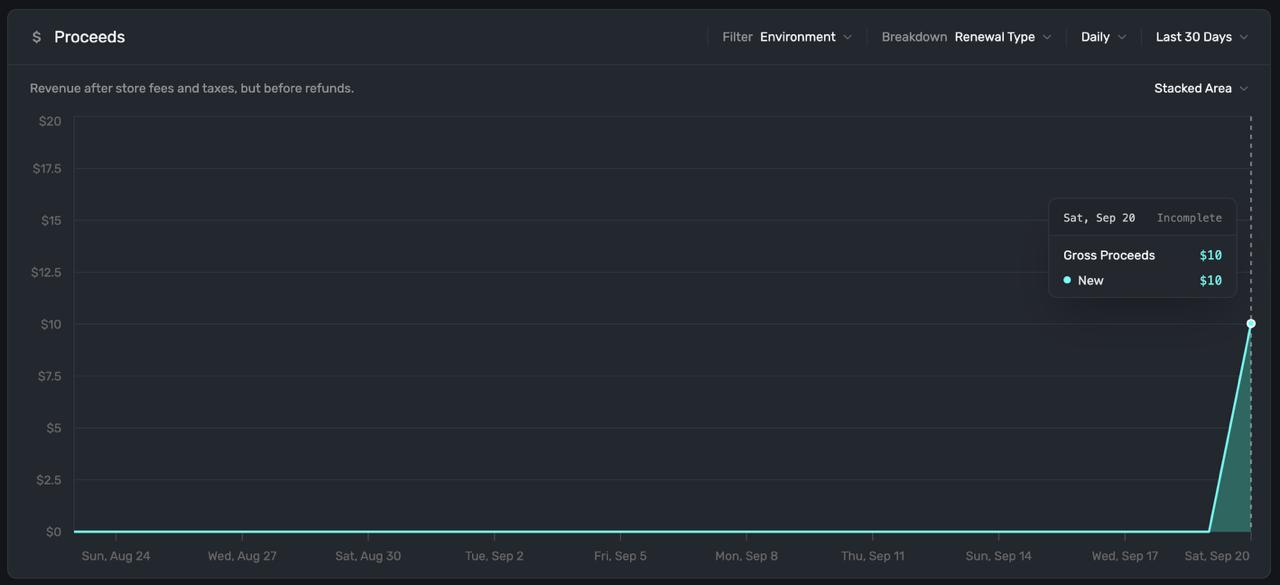Click the Gross Proceeds tooltip row
This screenshot has height=585, width=1280.
tap(1142, 255)
